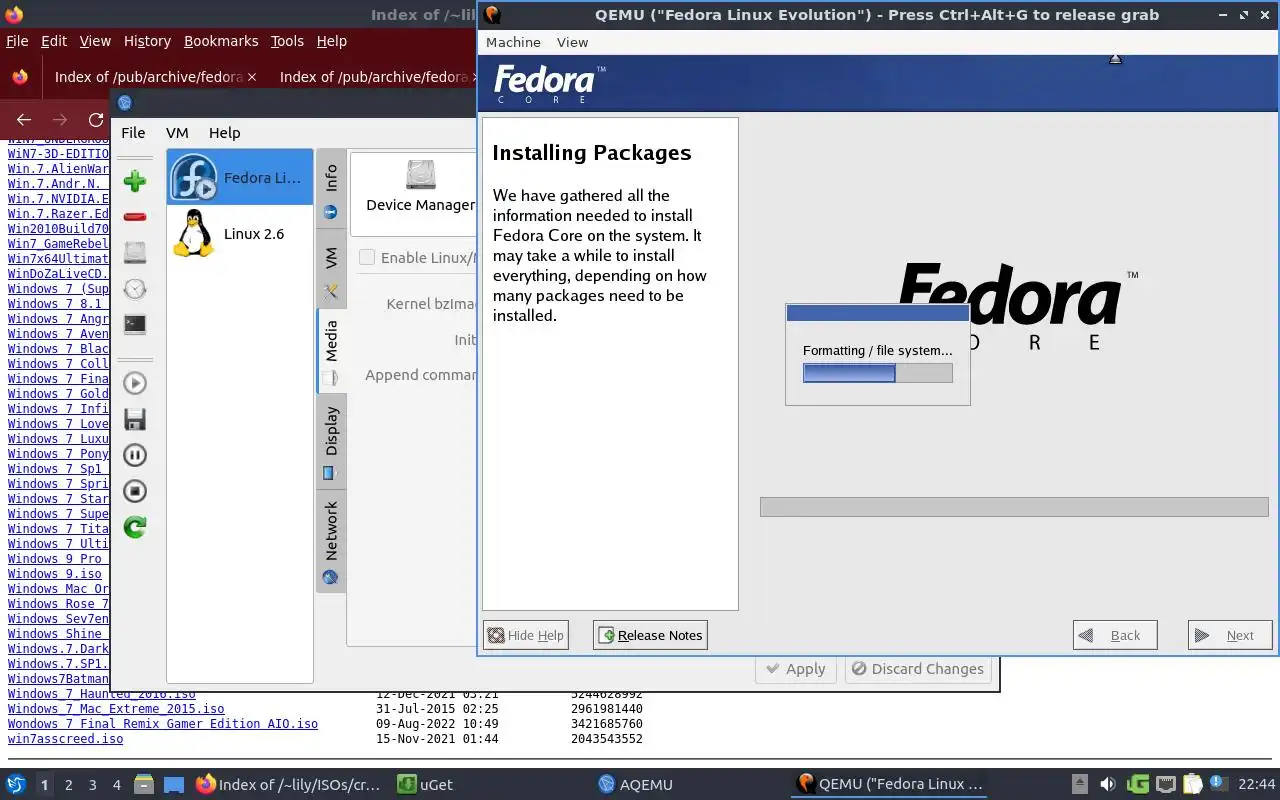Stop the VM with the stop icon
This screenshot has width=1280, height=800.
135,491
